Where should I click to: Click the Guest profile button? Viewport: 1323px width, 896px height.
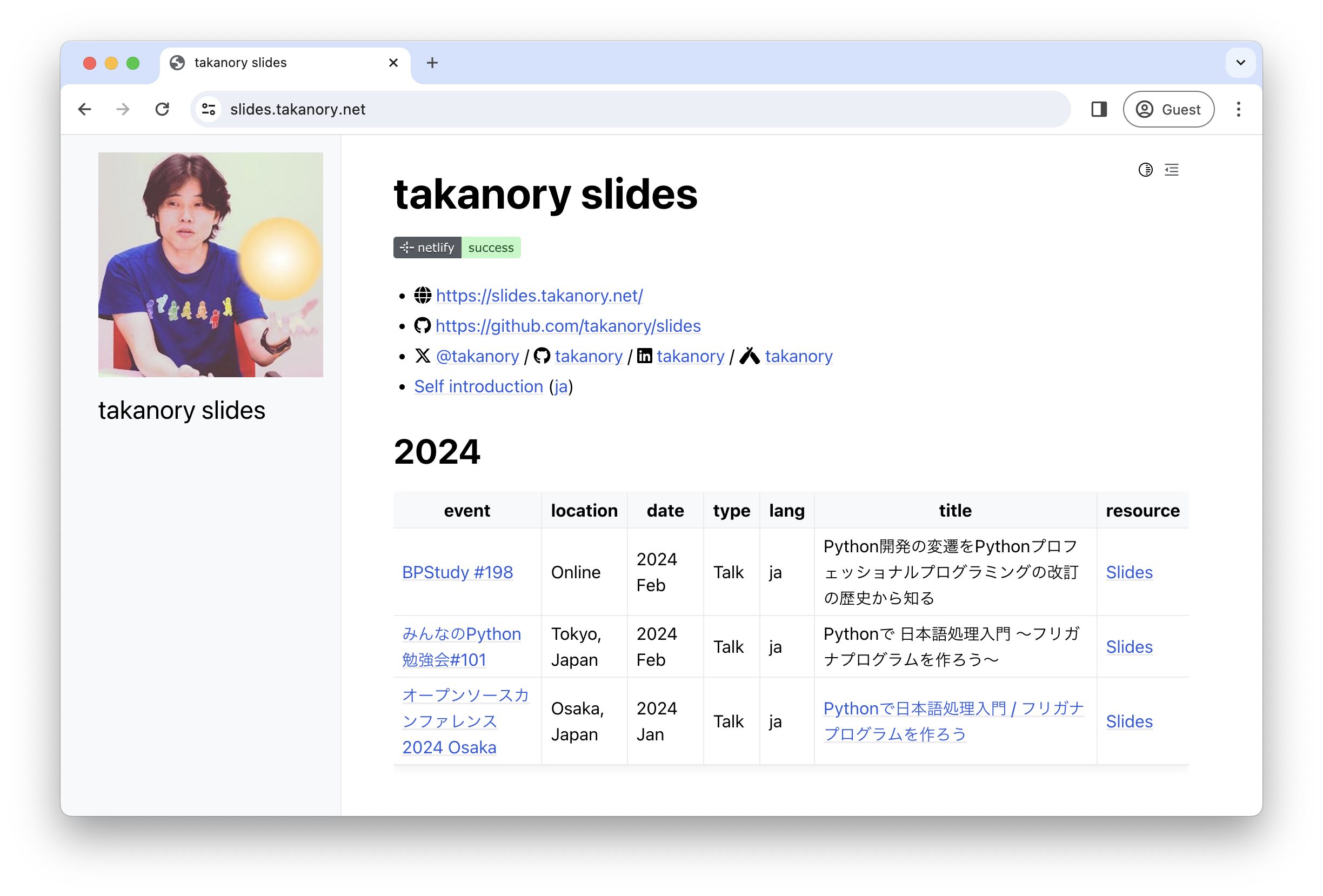(x=1168, y=109)
